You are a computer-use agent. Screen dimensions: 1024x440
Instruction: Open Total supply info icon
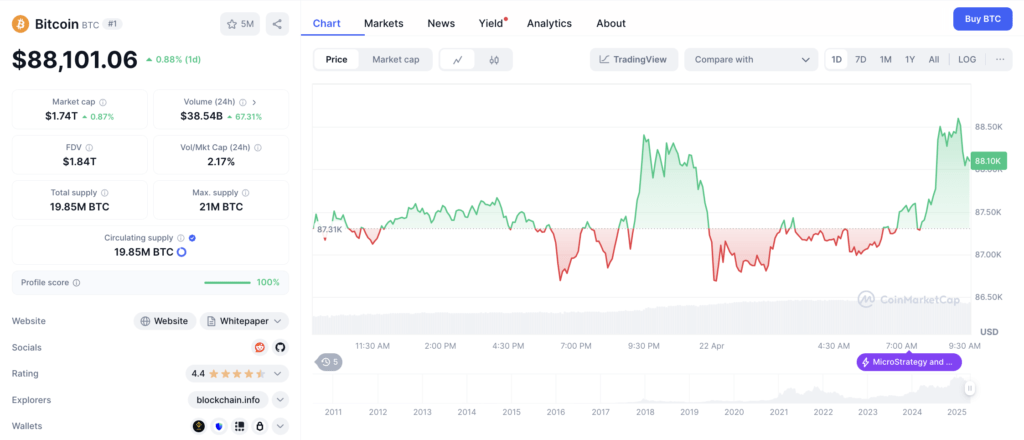pos(105,193)
